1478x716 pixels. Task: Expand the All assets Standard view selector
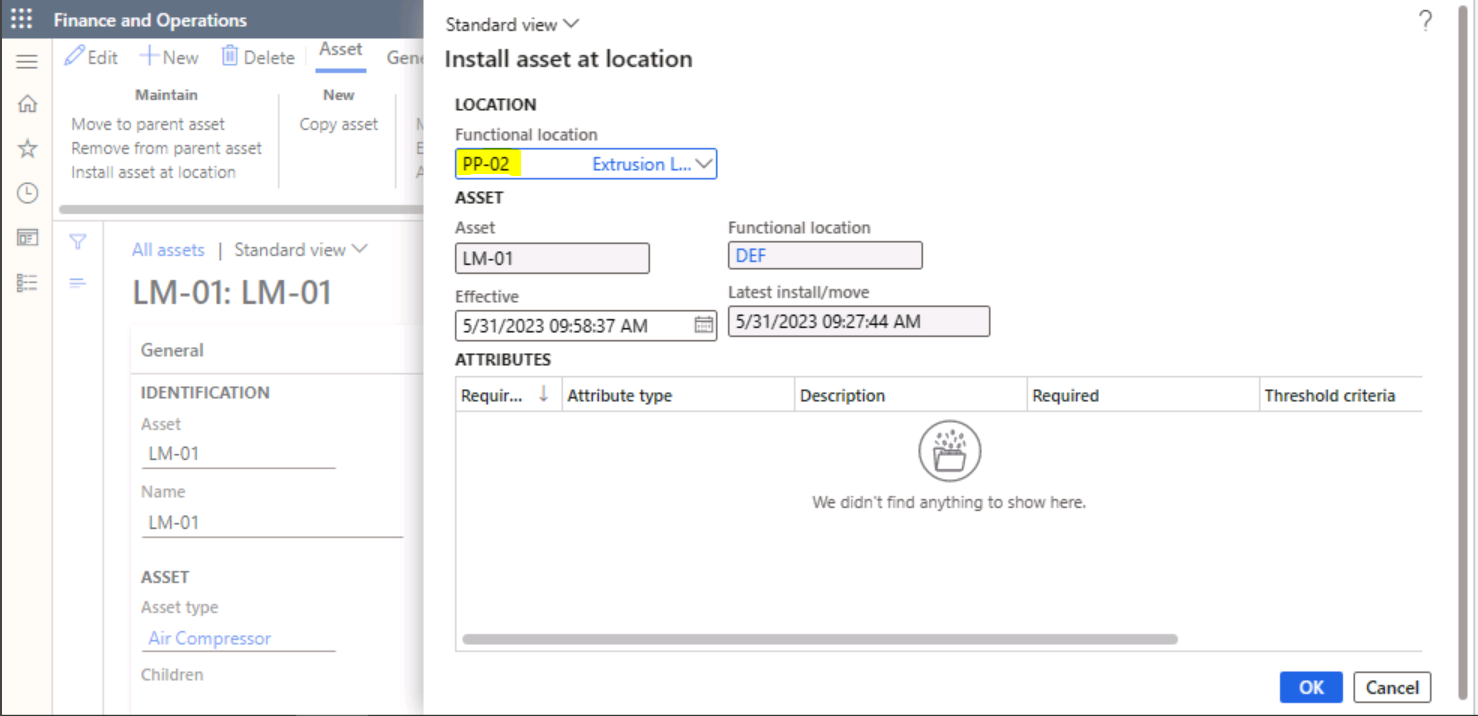pos(301,250)
